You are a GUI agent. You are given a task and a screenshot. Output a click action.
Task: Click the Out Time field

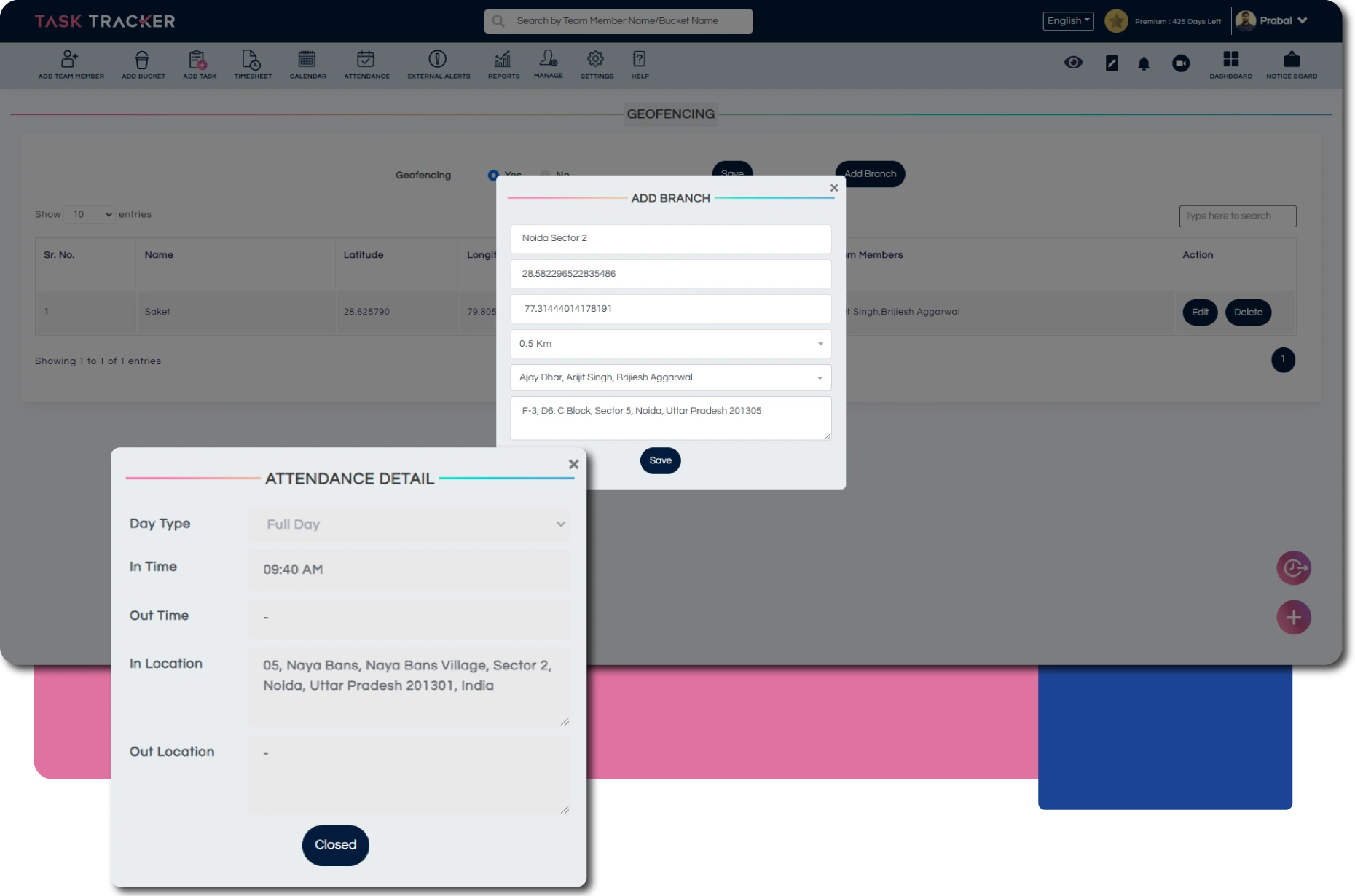pyautogui.click(x=409, y=618)
